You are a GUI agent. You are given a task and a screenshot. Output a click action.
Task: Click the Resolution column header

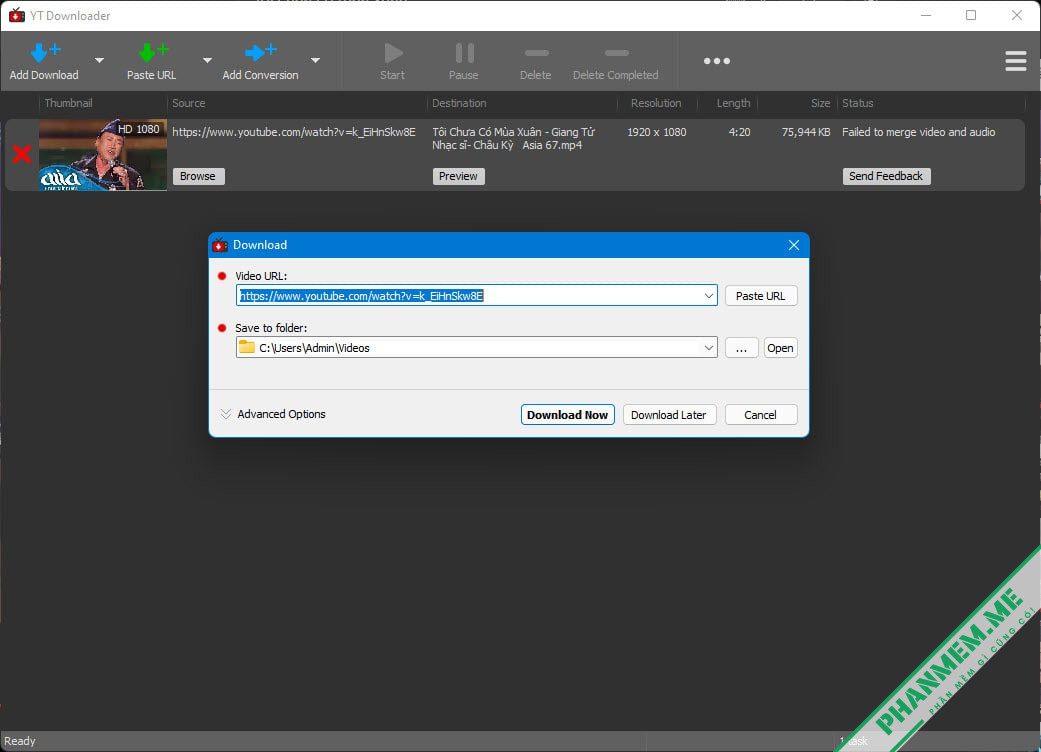(x=656, y=104)
